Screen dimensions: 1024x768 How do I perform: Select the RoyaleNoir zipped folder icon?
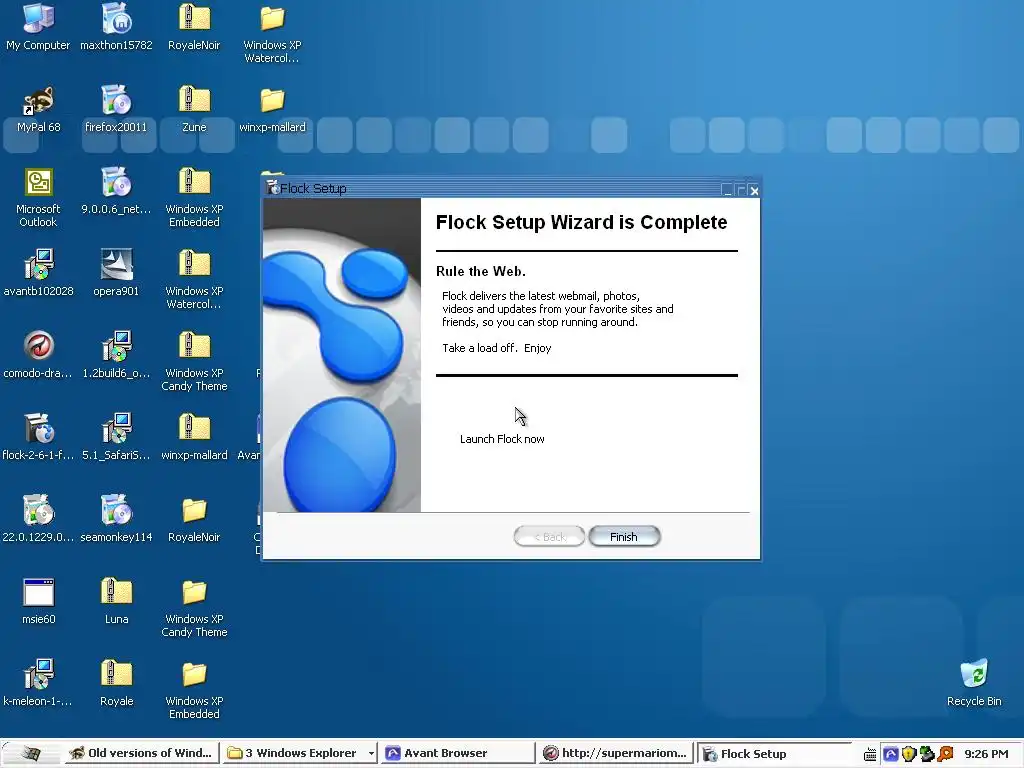pyautogui.click(x=194, y=27)
